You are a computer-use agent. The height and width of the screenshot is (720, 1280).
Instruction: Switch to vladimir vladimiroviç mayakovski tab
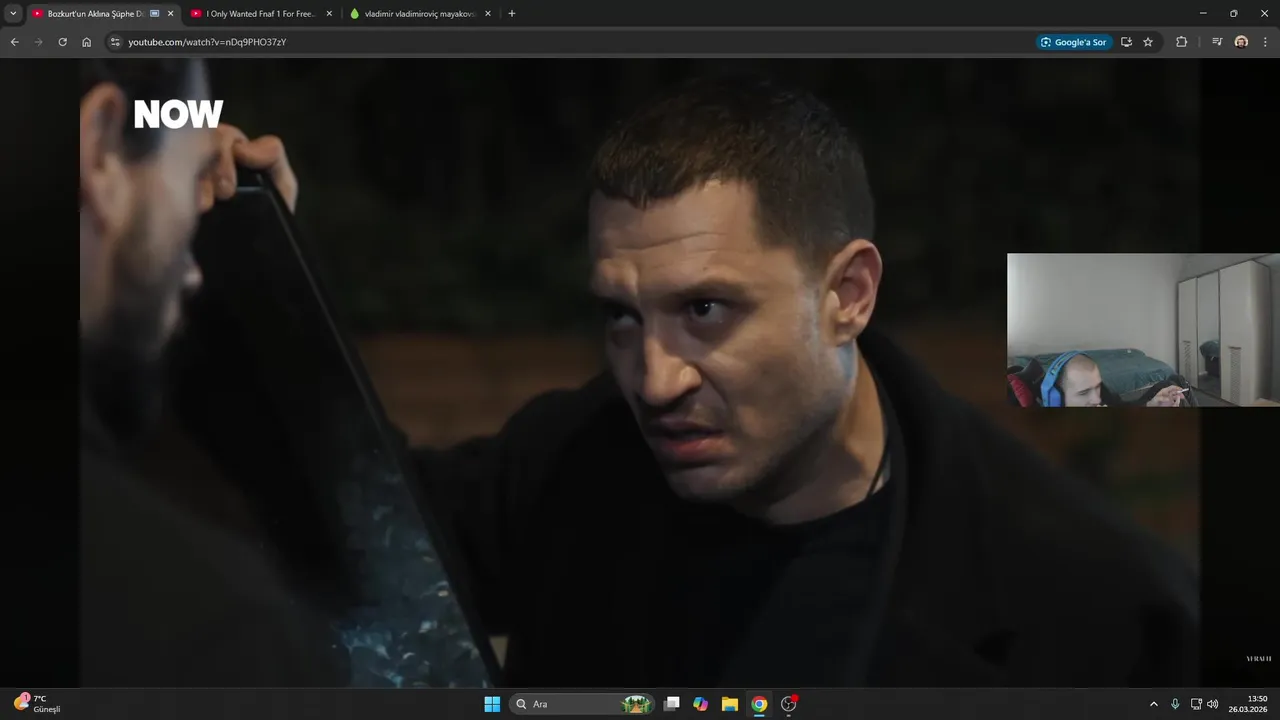point(418,14)
